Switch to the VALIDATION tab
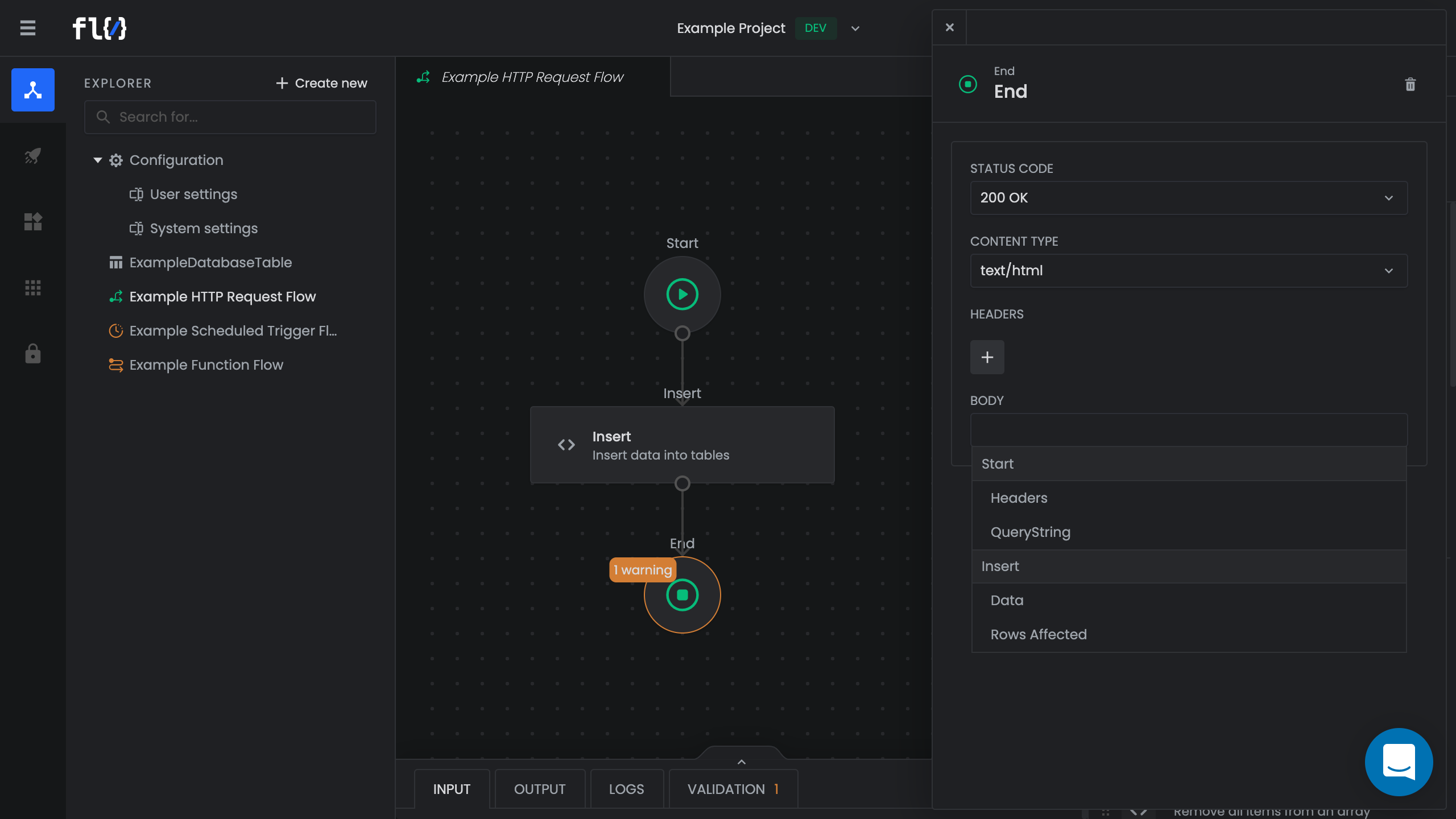1456x819 pixels. point(733,789)
